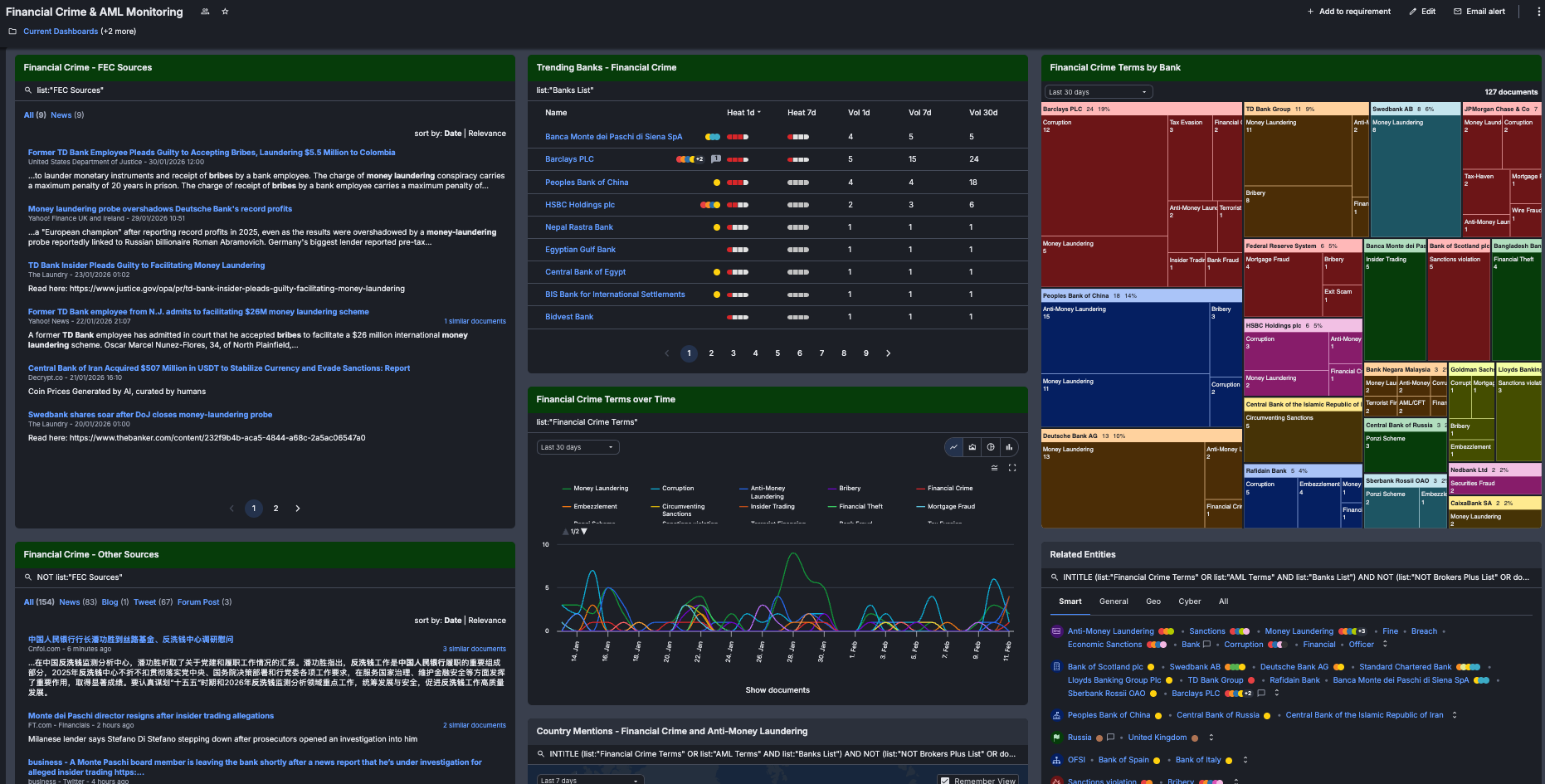Image resolution: width=1545 pixels, height=784 pixels.
Task: Click the folder icon before Current Dashboards
Action: (x=12, y=32)
